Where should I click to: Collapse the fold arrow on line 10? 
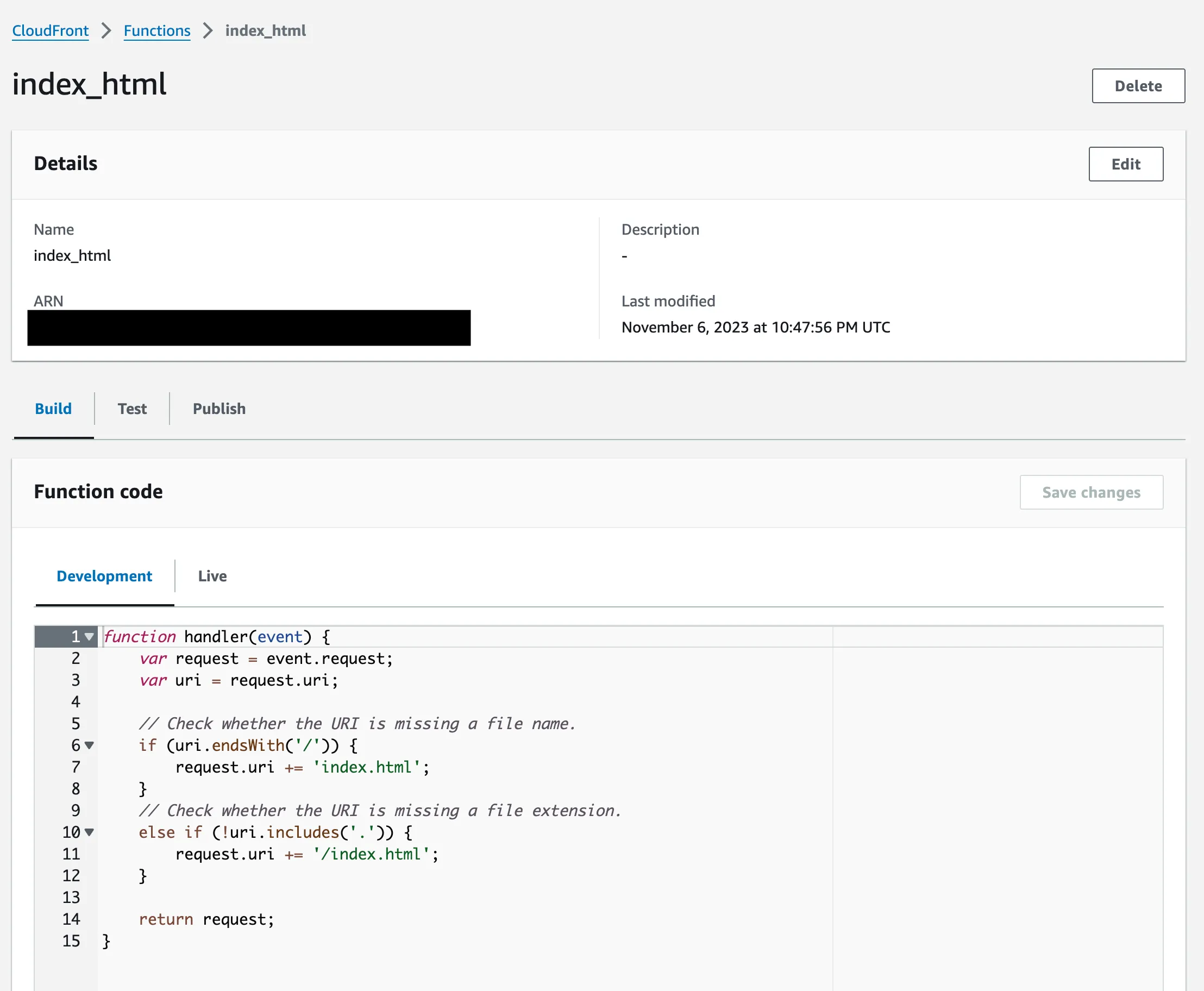89,832
